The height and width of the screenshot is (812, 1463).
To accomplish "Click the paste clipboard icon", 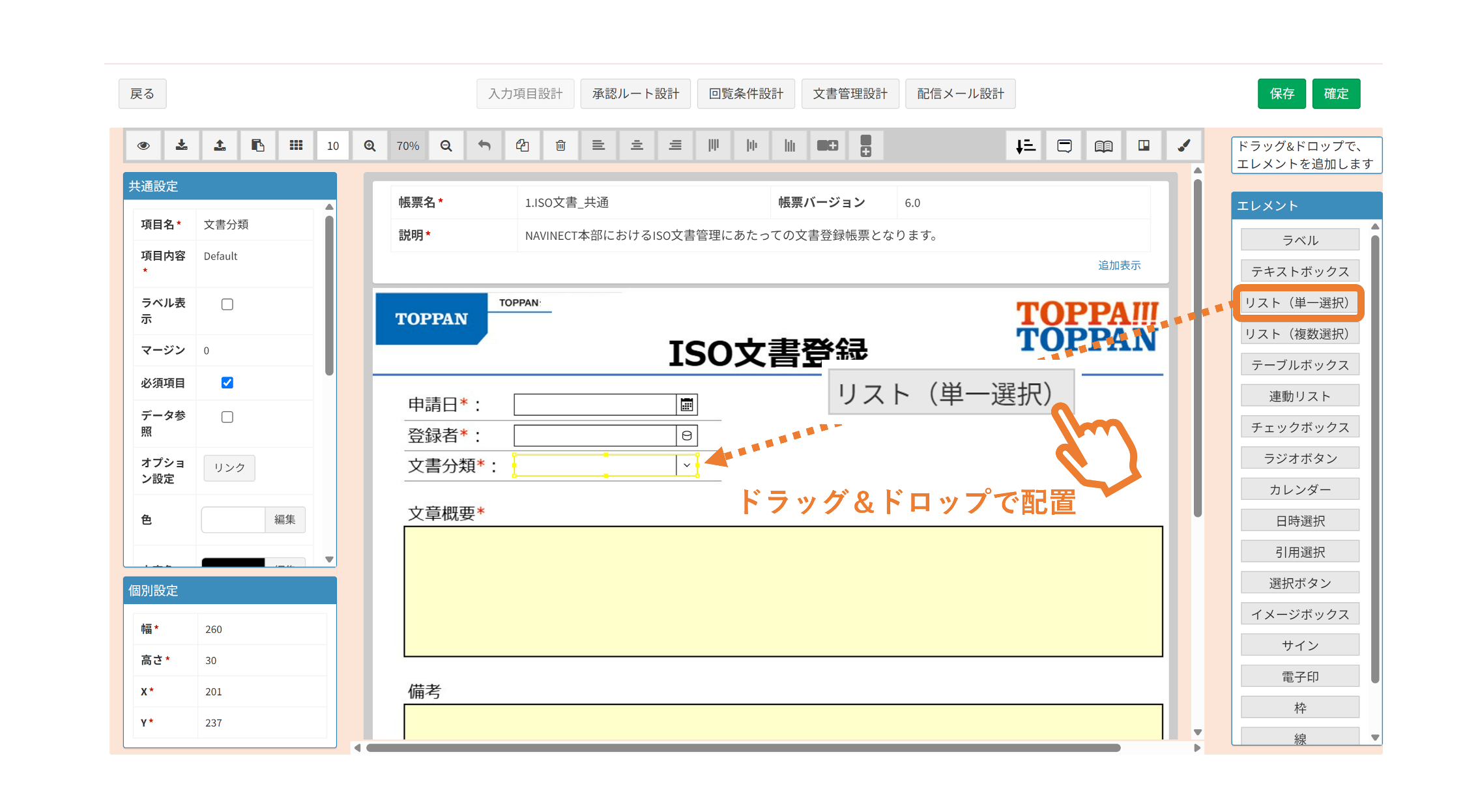I will (x=258, y=145).
